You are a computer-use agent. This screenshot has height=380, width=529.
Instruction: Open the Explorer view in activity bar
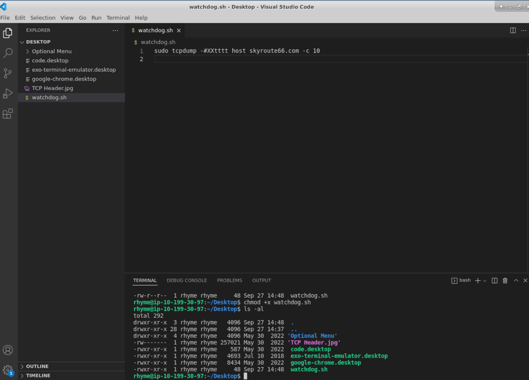click(x=8, y=33)
